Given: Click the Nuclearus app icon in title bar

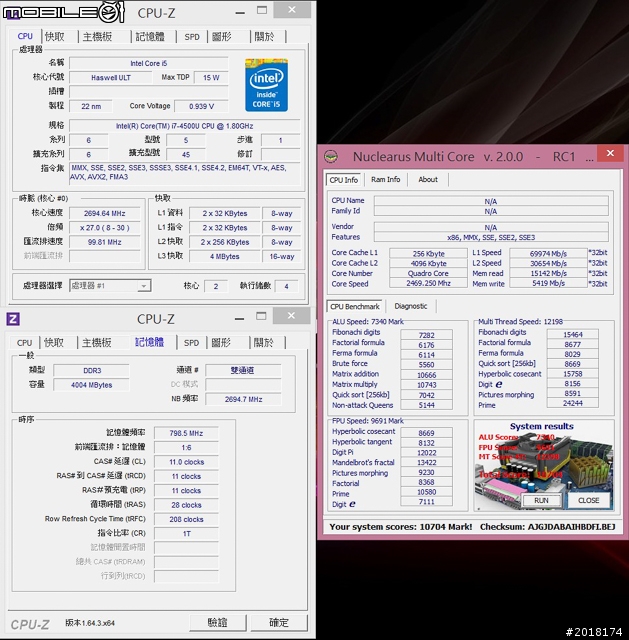Looking at the screenshot, I should pos(331,156).
